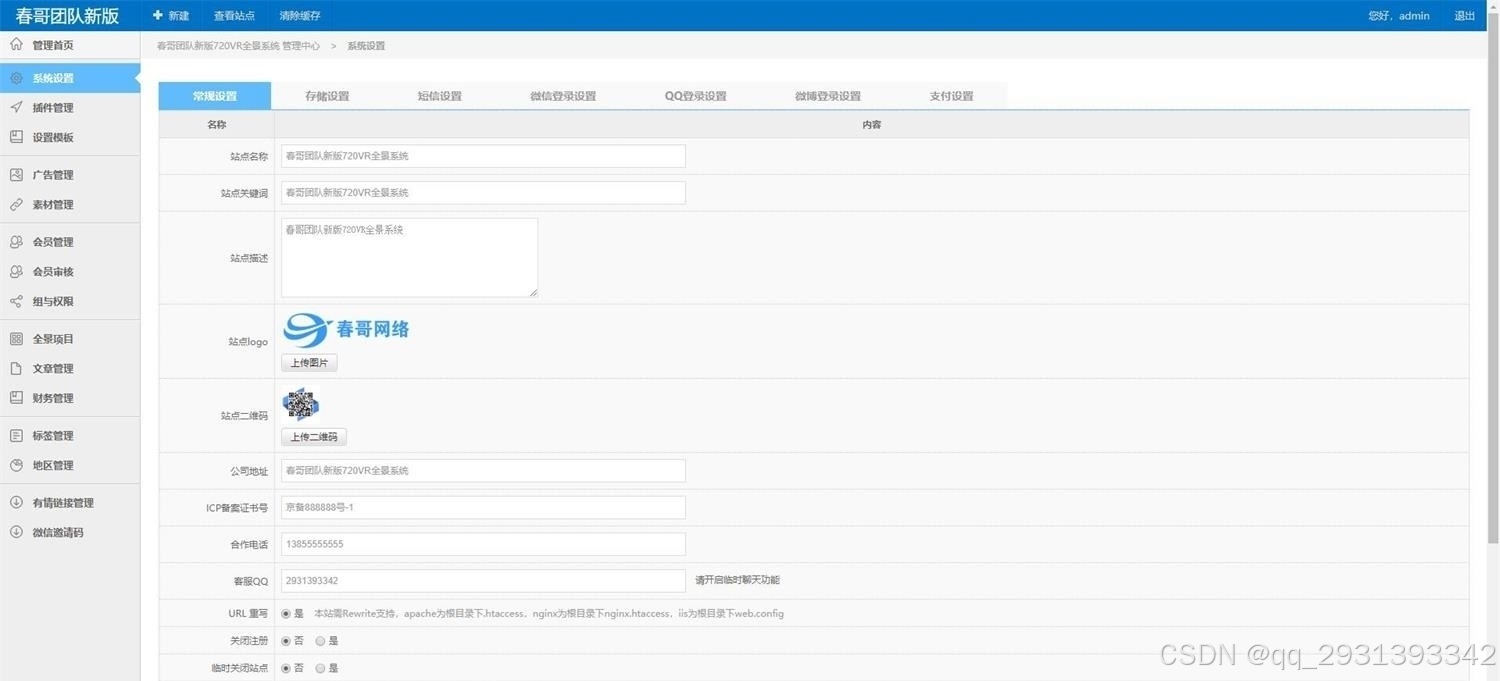This screenshot has width=1500, height=681.
Task: Focus the 公司地址 input field
Action: tap(483, 470)
